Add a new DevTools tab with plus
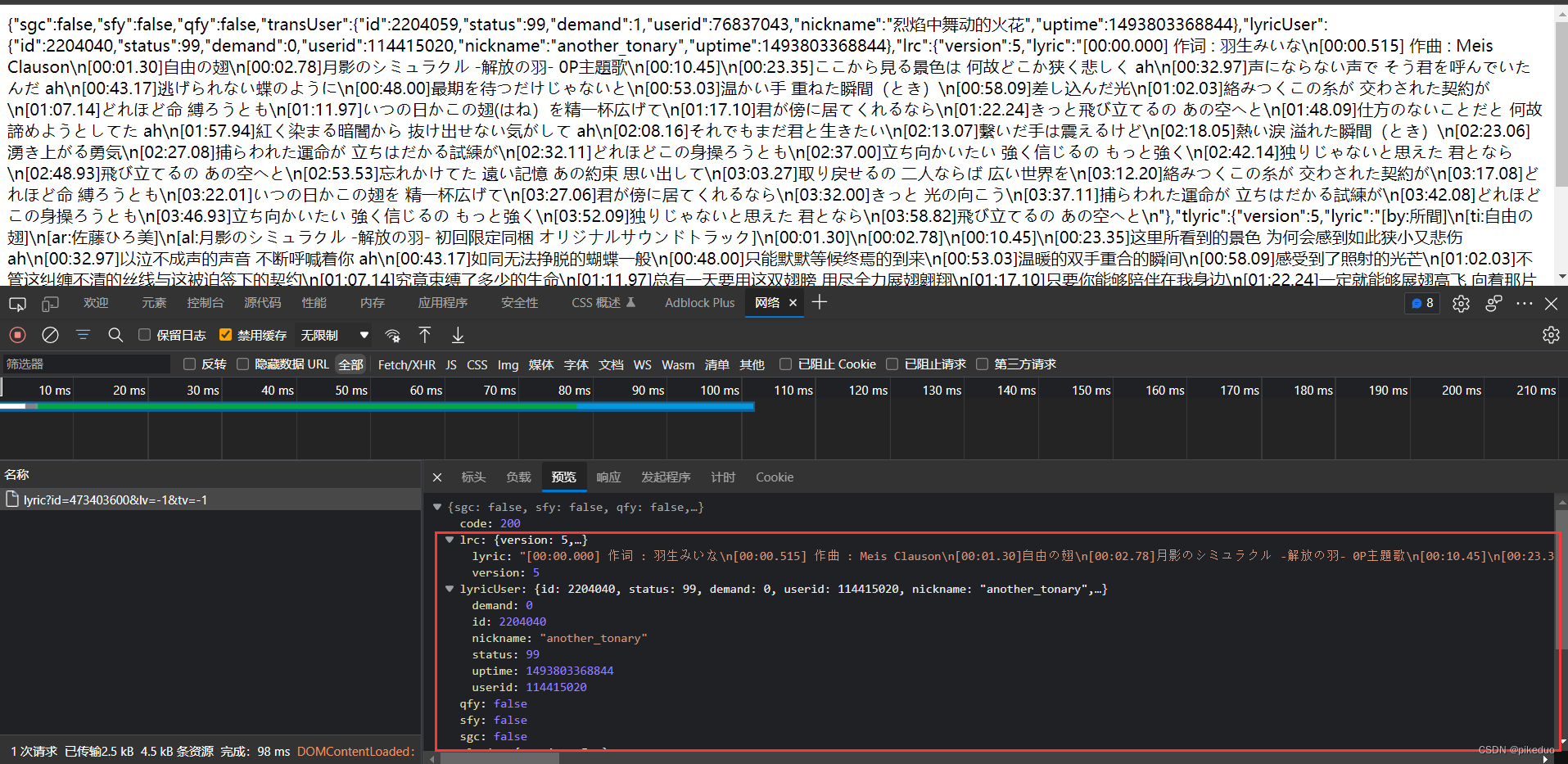This screenshot has width=1568, height=764. pyautogui.click(x=820, y=303)
